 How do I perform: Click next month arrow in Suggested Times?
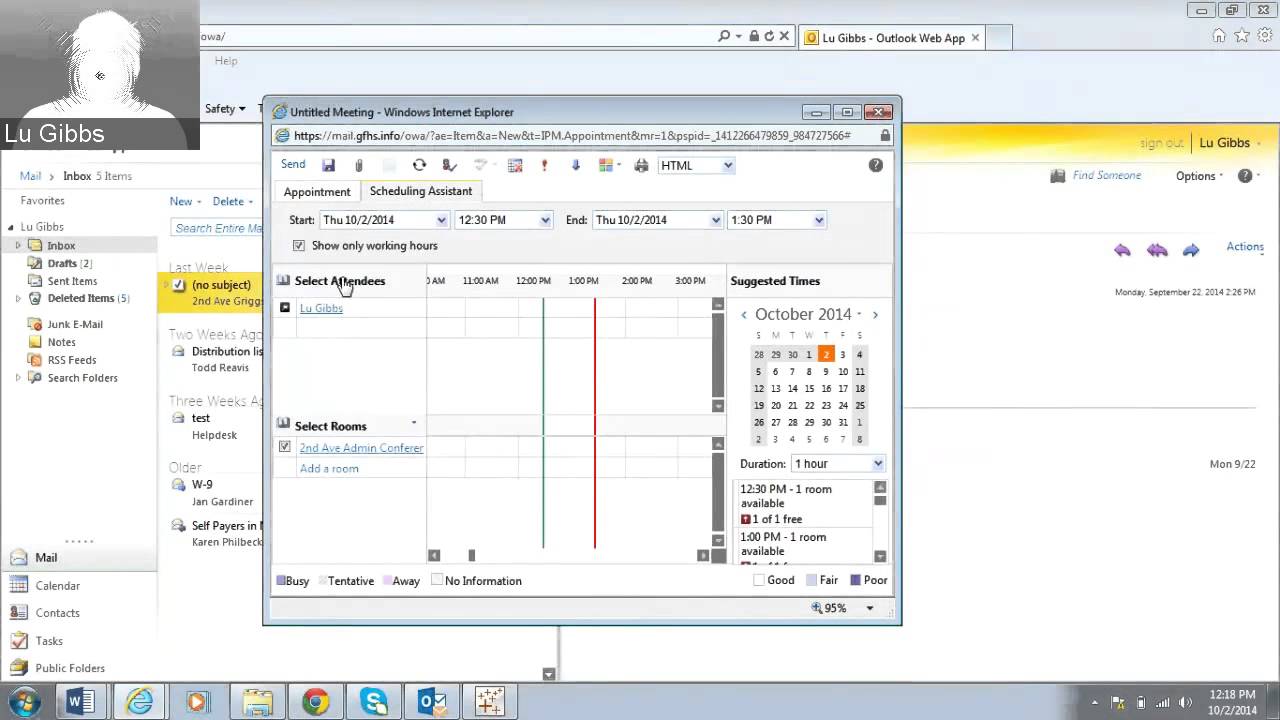coord(875,315)
